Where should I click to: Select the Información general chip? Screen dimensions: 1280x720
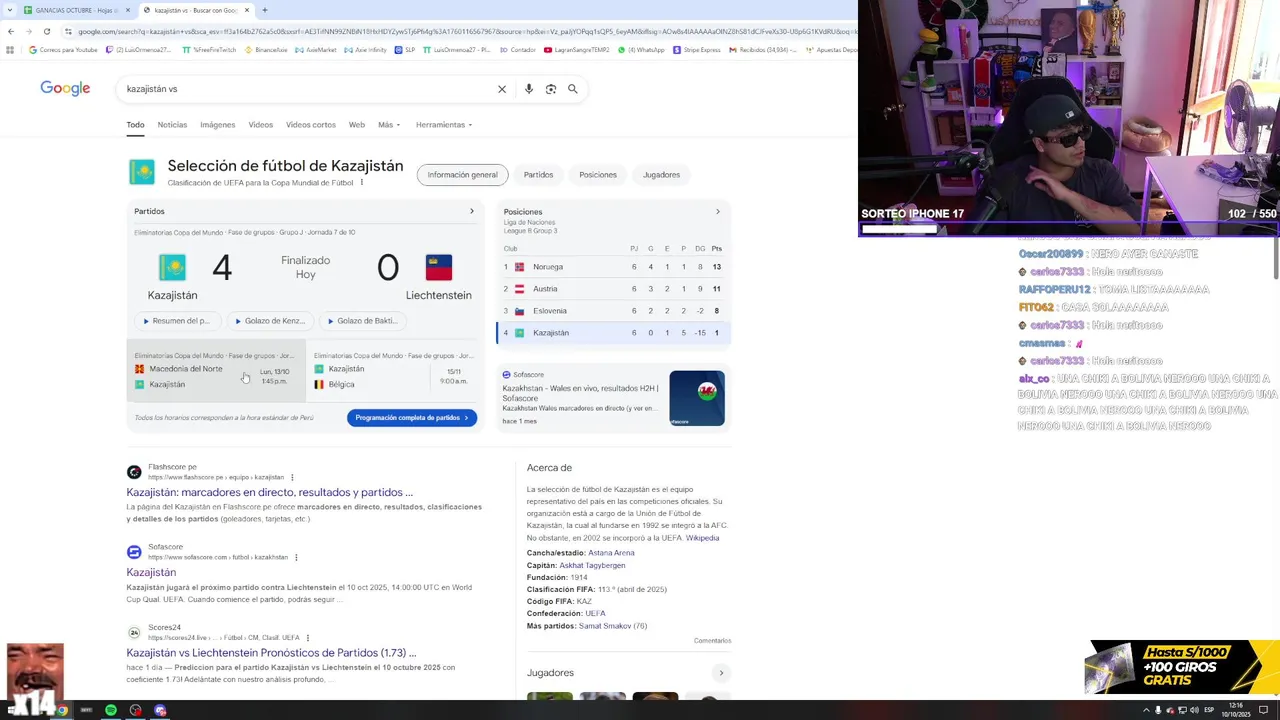tap(462, 175)
